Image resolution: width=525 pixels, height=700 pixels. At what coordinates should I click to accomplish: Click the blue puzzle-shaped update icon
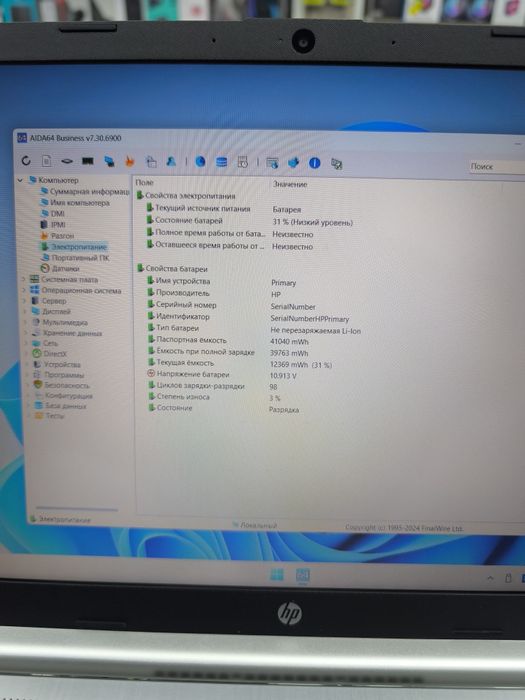293,163
